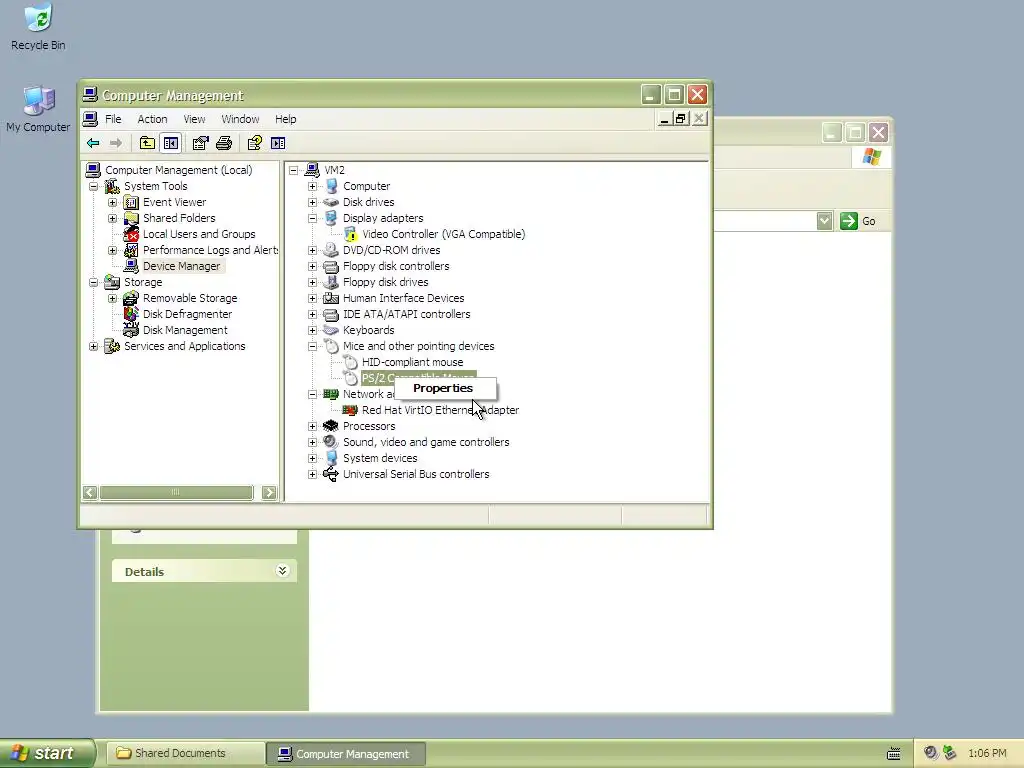Click the clock showing 1:06 PM
This screenshot has width=1024, height=768.
point(987,753)
